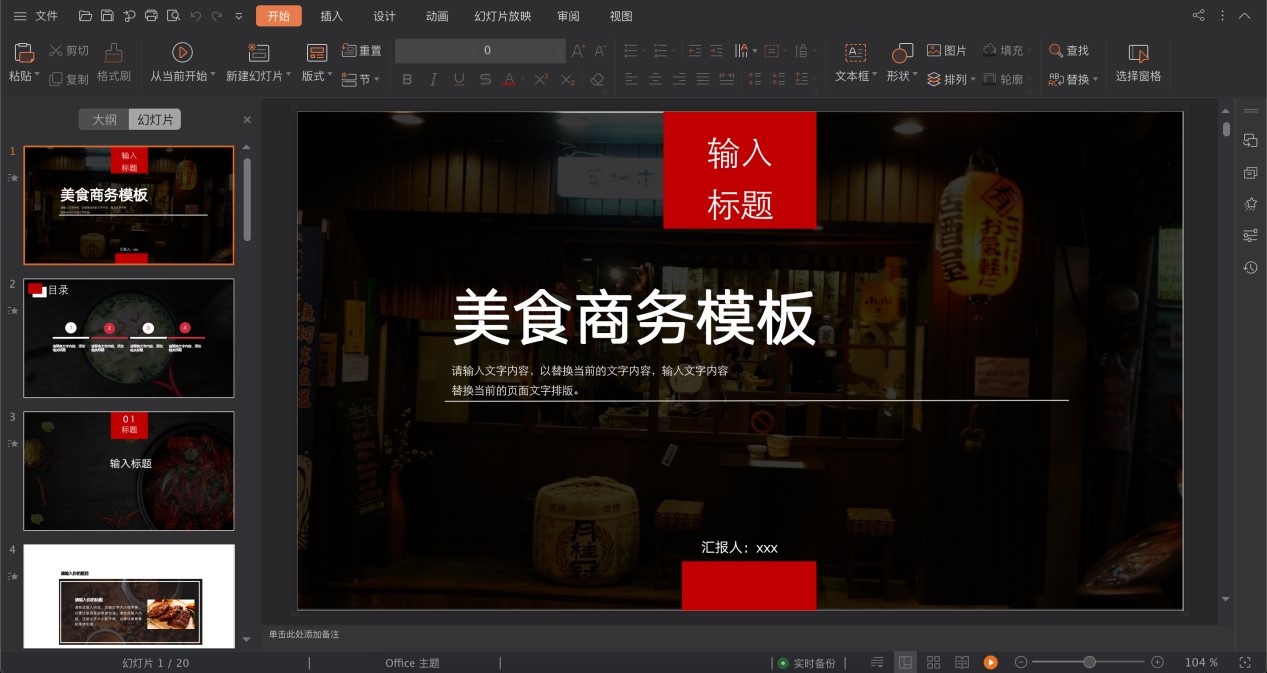1267x673 pixels.
Task: Toggle bold formatting
Action: tap(407, 79)
